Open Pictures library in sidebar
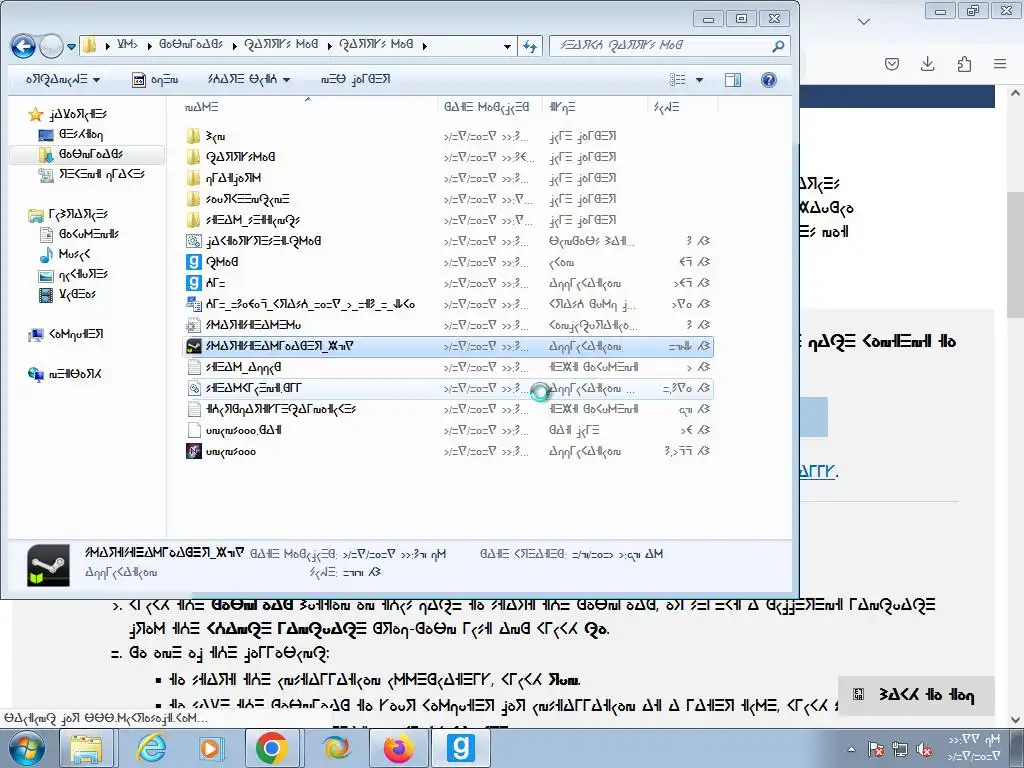This screenshot has height=768, width=1024. (x=74, y=274)
